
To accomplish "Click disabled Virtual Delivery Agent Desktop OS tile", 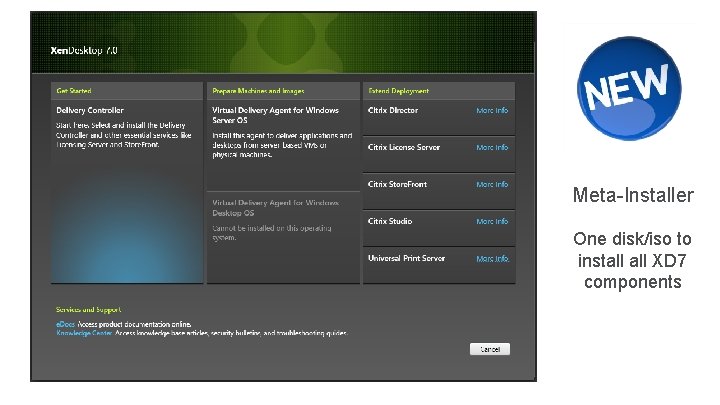I will 283,238.
